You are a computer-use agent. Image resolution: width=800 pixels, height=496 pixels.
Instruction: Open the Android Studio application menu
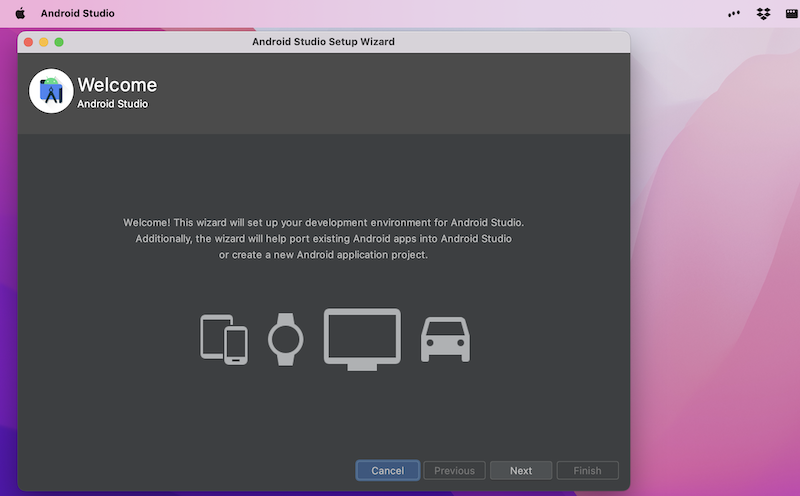point(77,13)
